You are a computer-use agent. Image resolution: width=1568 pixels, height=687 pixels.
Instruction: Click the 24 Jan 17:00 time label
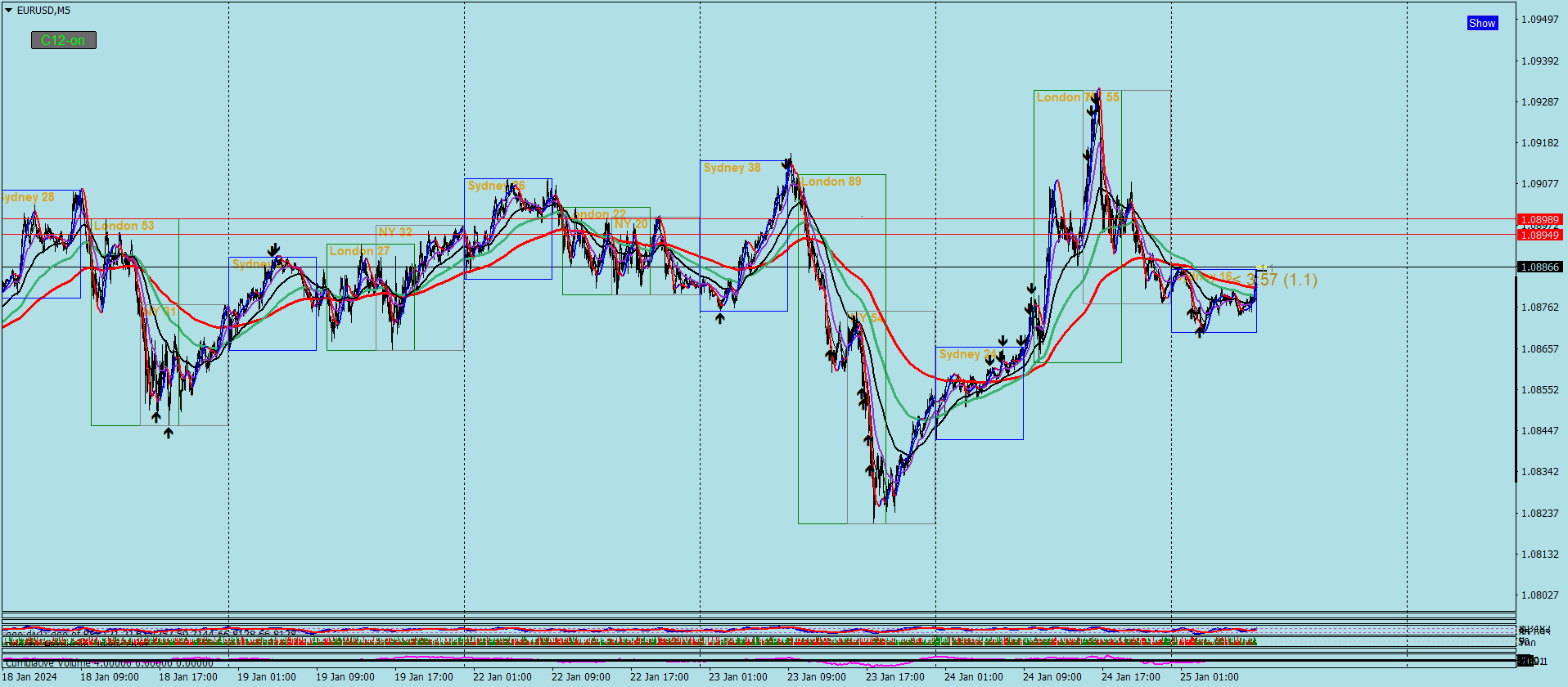[1130, 677]
